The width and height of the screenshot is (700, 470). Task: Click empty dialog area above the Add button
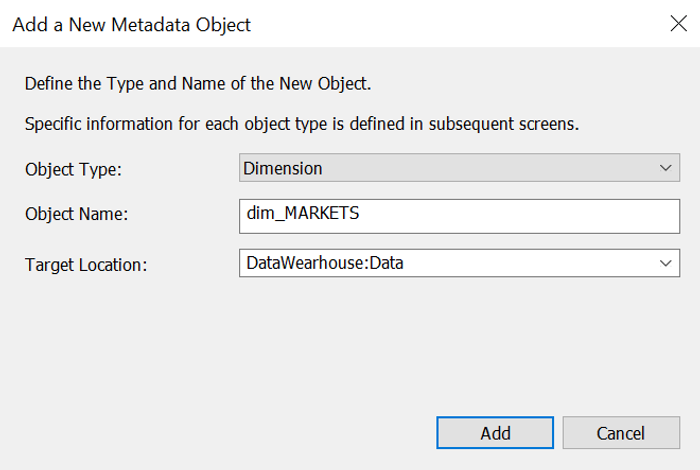click(x=495, y=357)
